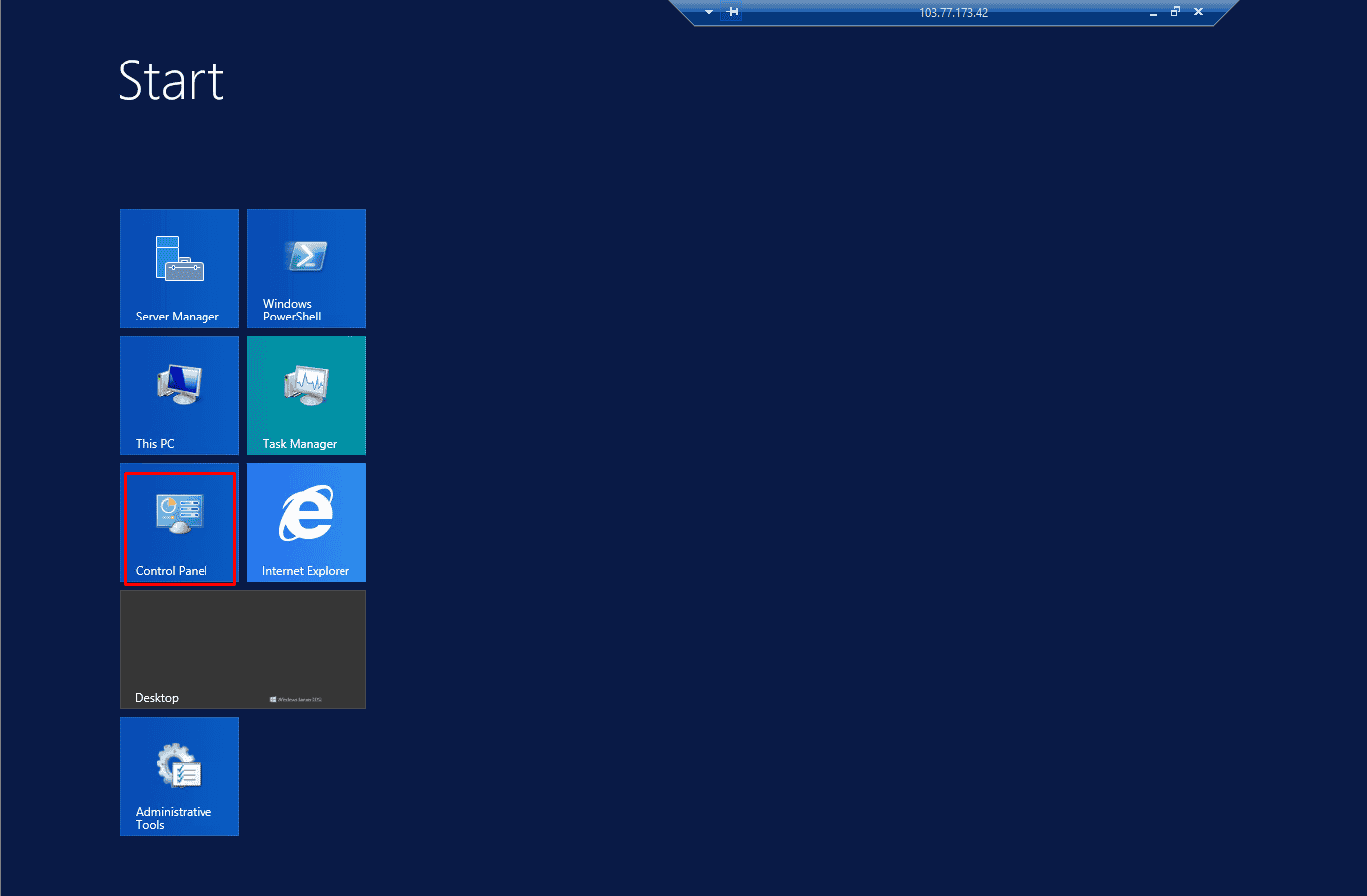This screenshot has width=1367, height=896.
Task: Minimize the remote desktop session
Action: point(1153,13)
